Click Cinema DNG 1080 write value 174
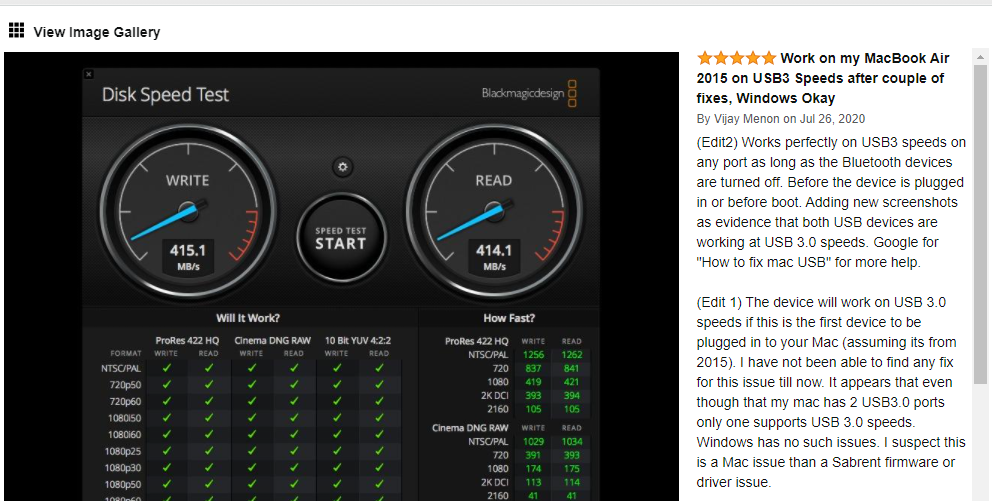 click(x=533, y=469)
